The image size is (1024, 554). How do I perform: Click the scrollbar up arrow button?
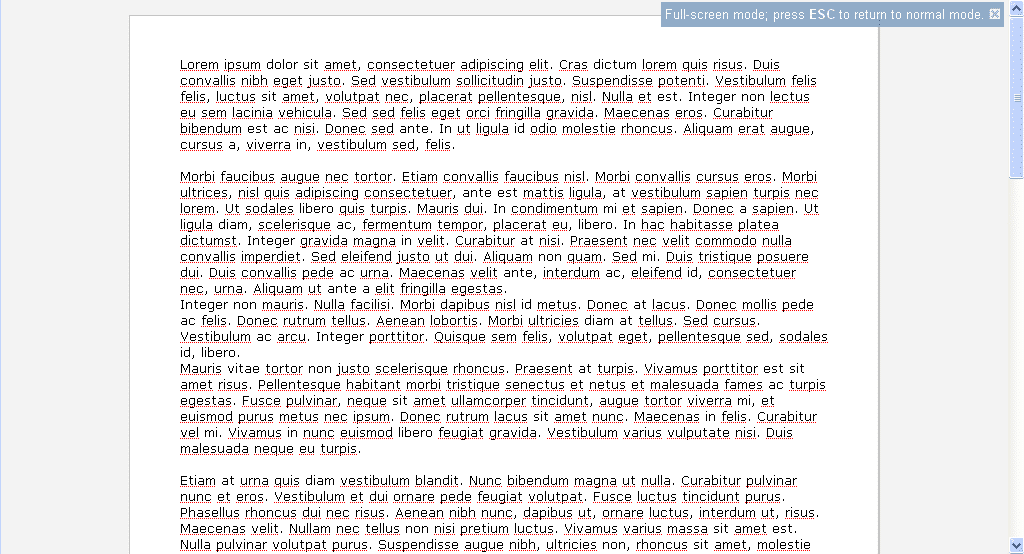point(1016,7)
